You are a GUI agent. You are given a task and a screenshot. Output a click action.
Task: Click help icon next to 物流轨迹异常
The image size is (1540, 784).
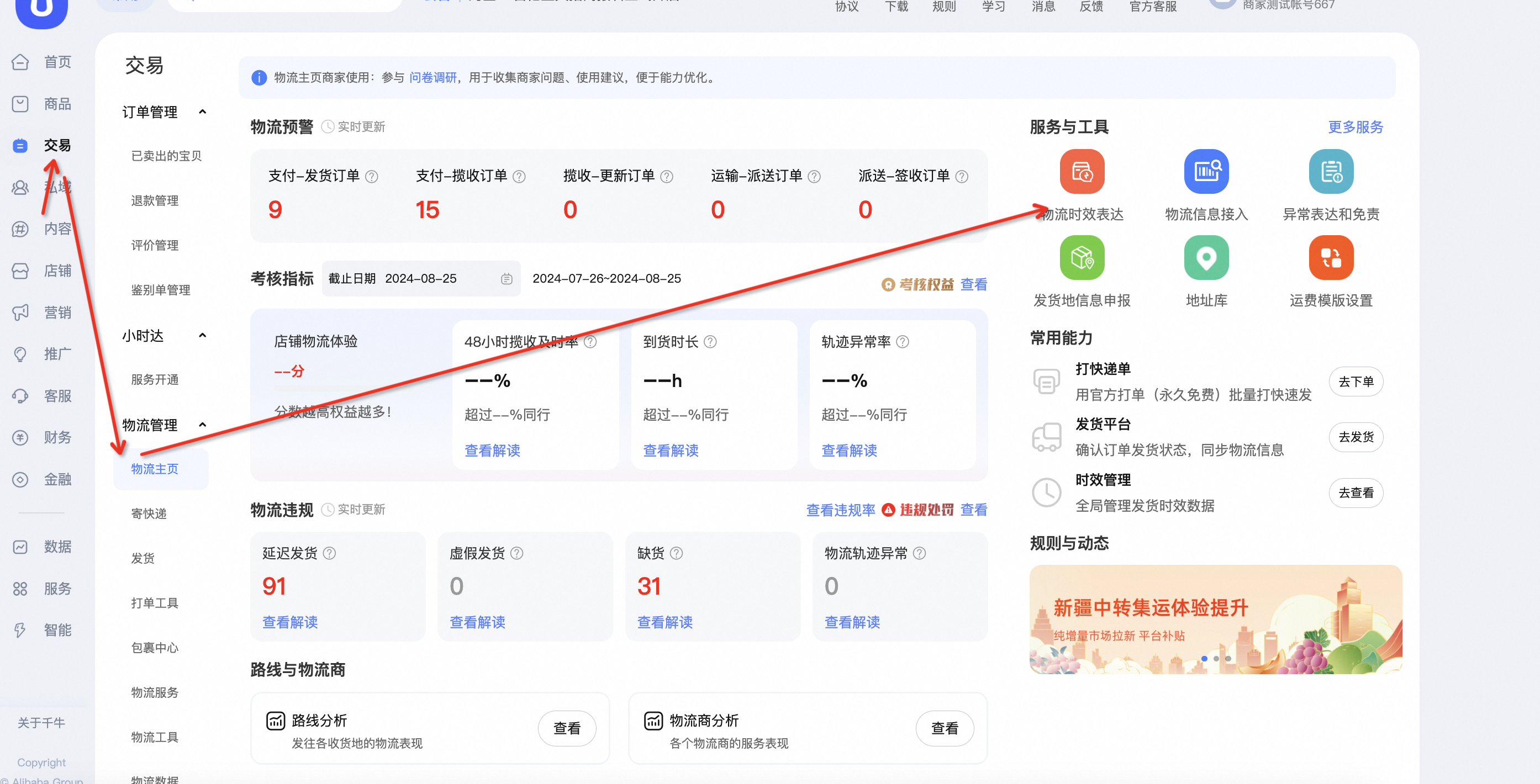920,553
